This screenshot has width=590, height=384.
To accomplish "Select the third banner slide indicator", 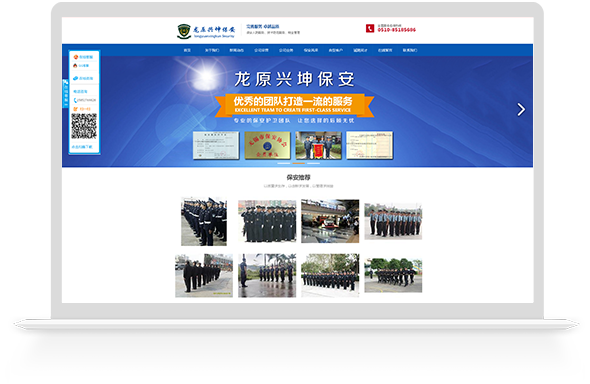I will pos(313,164).
